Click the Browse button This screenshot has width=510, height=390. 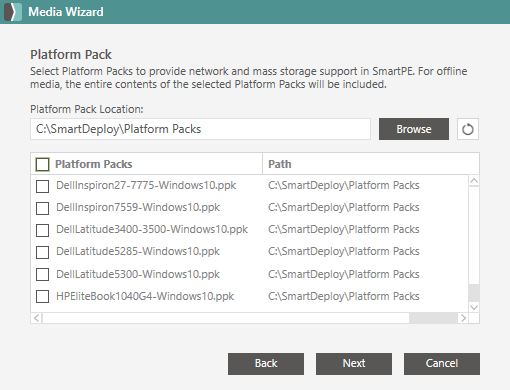pyautogui.click(x=414, y=129)
